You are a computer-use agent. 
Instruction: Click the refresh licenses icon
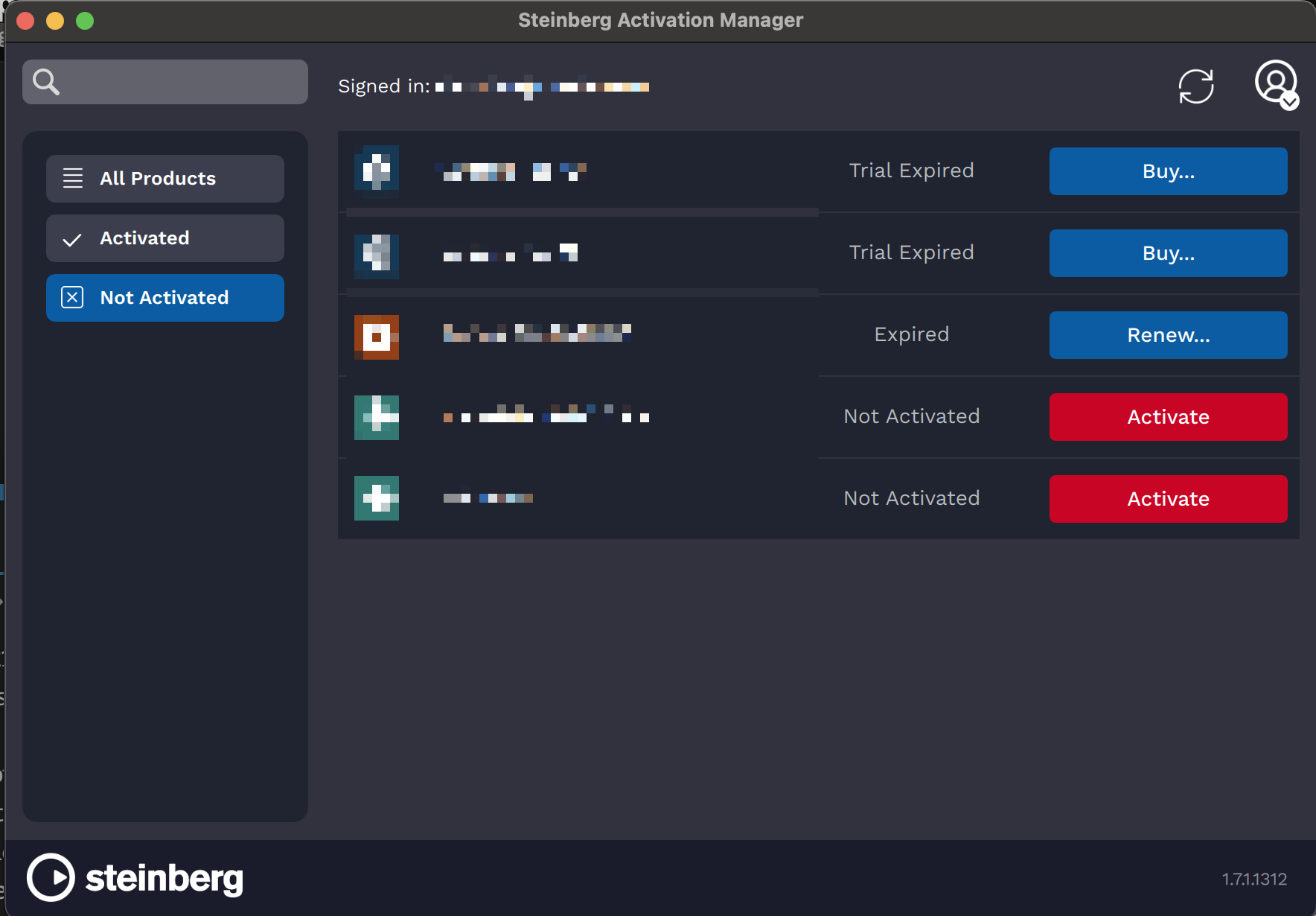[x=1196, y=86]
